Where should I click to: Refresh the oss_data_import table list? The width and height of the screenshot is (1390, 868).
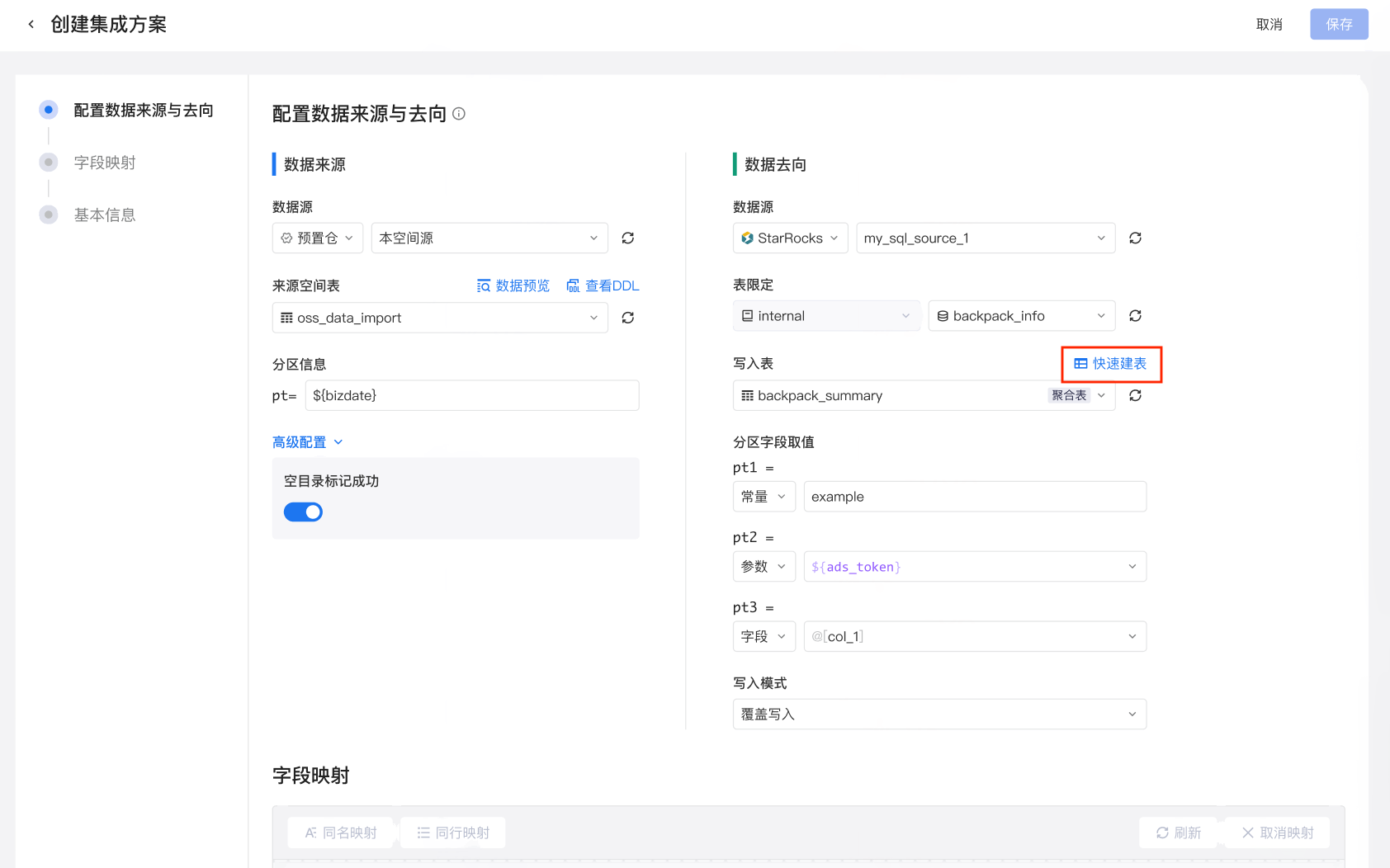628,318
